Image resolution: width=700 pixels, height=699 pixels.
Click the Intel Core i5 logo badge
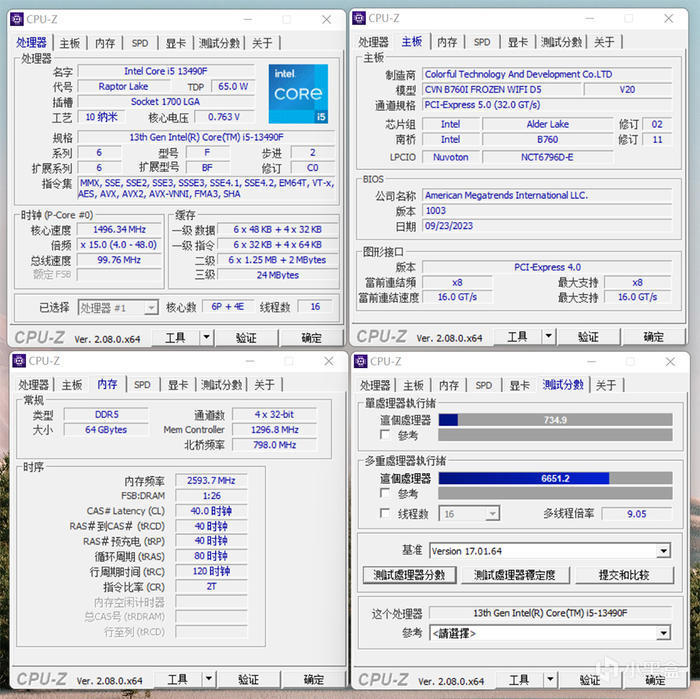point(298,94)
